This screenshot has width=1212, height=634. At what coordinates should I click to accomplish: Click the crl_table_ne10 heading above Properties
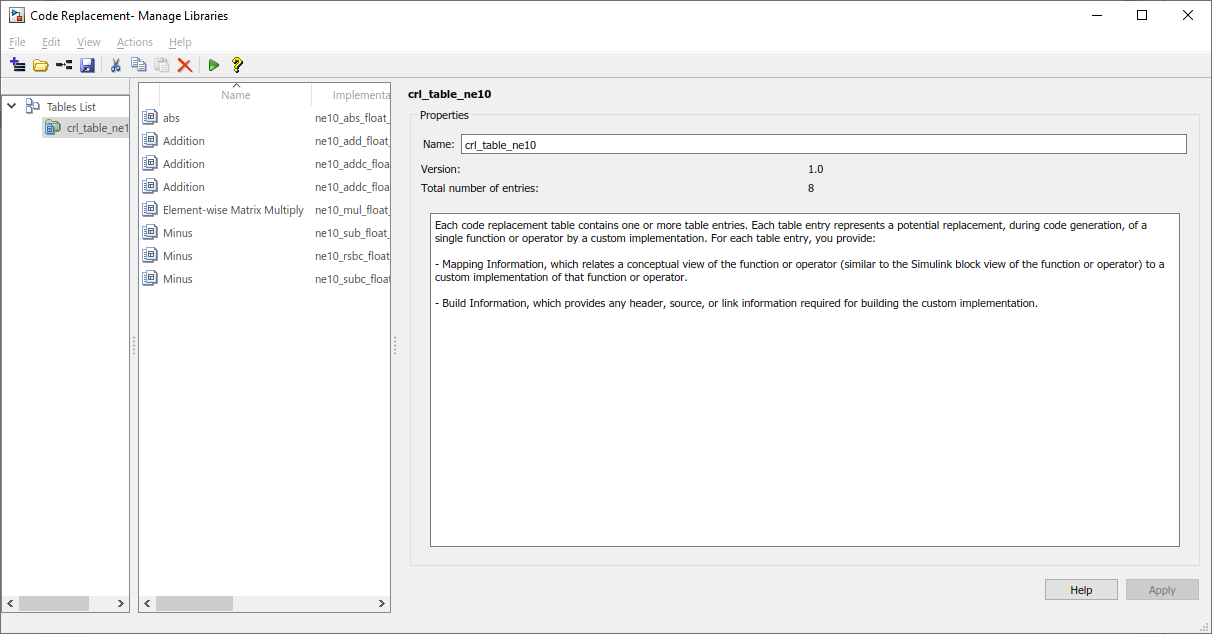449,94
